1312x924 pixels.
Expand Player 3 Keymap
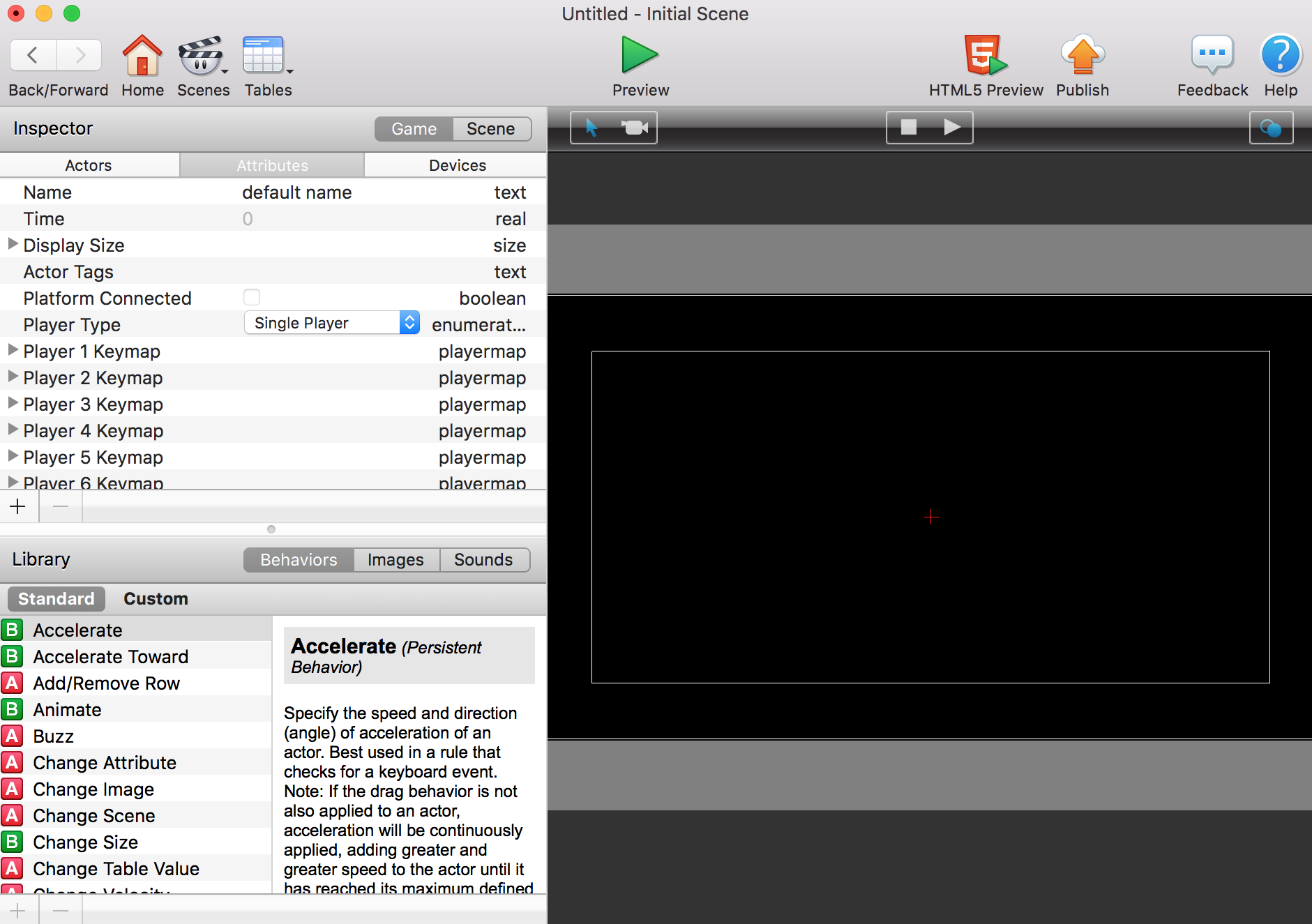click(13, 403)
